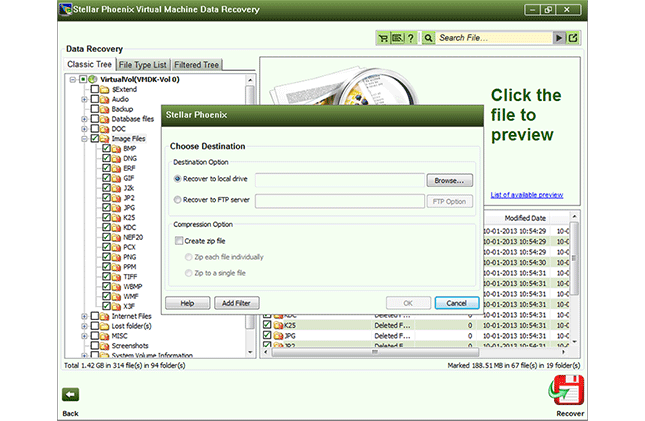Click the TIFF folder icon
The width and height of the screenshot is (645, 421).
click(x=116, y=277)
